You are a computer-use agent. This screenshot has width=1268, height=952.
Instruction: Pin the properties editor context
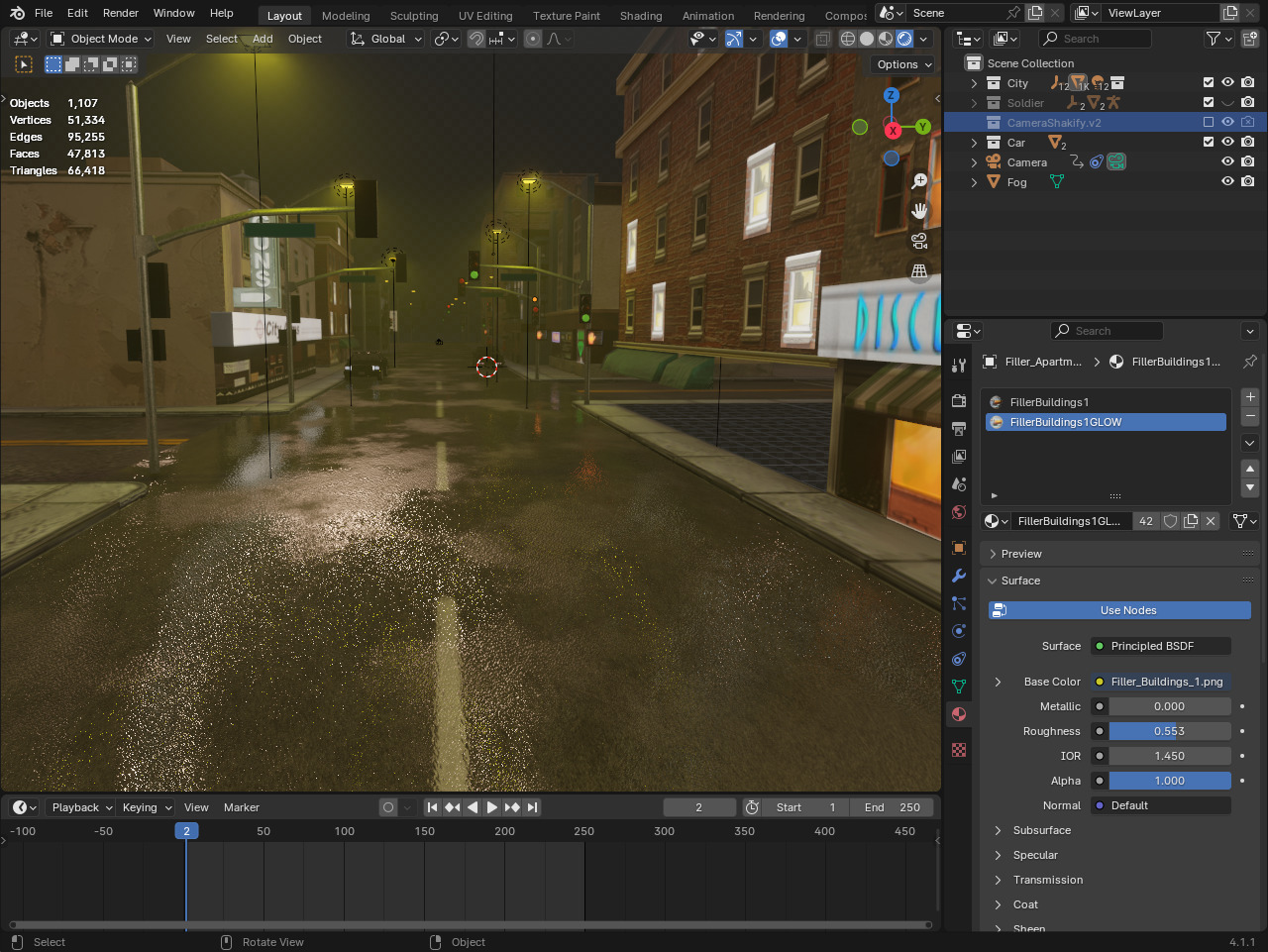pyautogui.click(x=1250, y=362)
